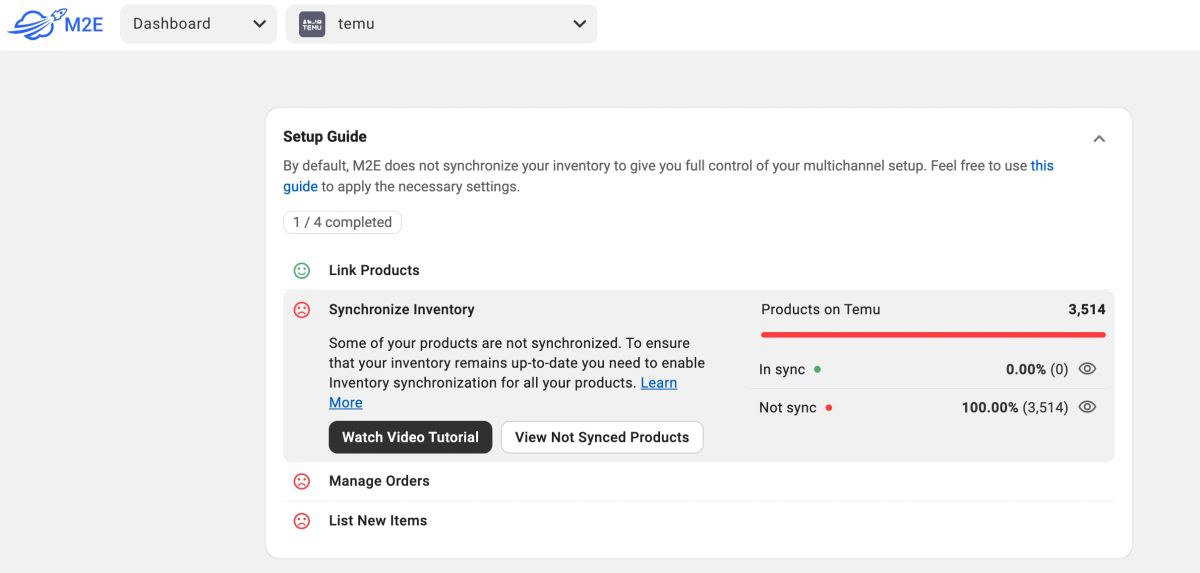Click the green smiley beside Link Products
Viewport: 1200px width, 573px height.
tap(301, 271)
